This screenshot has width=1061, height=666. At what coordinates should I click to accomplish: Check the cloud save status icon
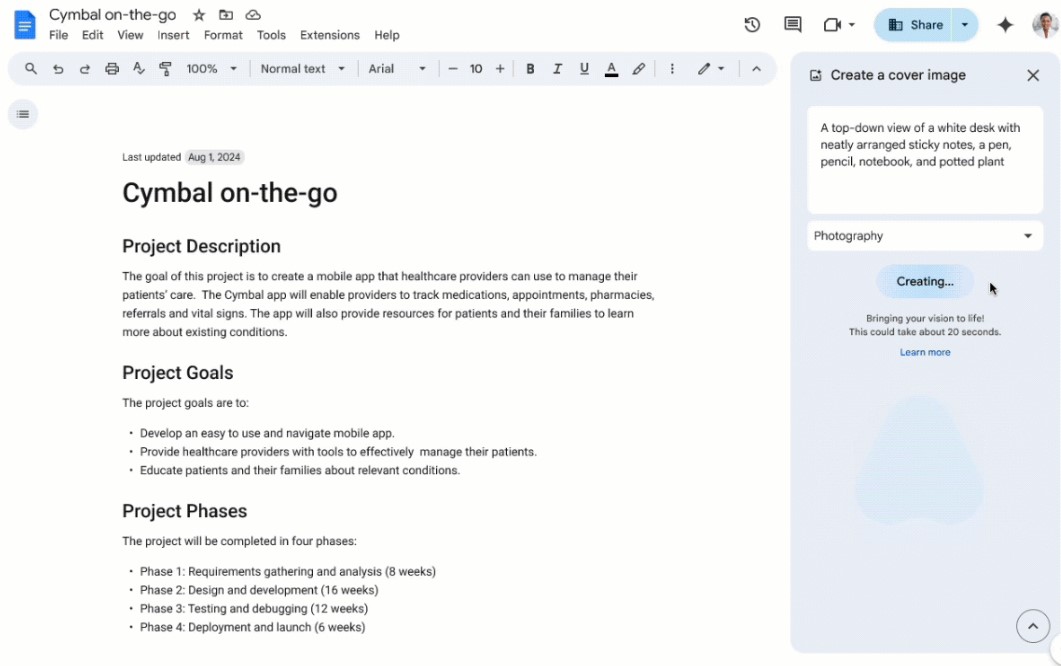(x=253, y=15)
